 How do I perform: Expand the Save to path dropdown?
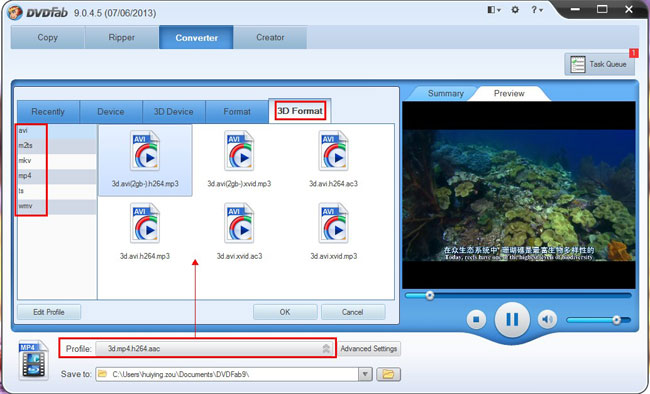365,374
